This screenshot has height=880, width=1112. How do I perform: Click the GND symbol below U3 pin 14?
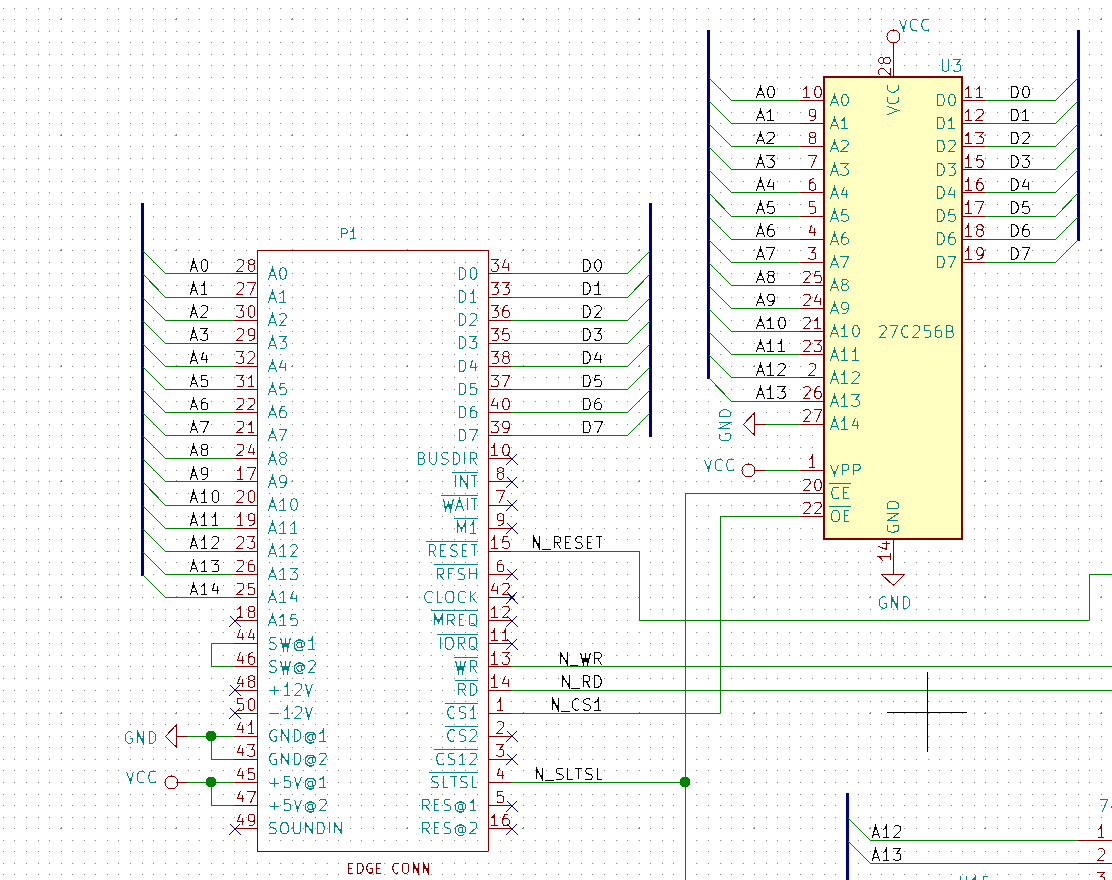click(893, 580)
